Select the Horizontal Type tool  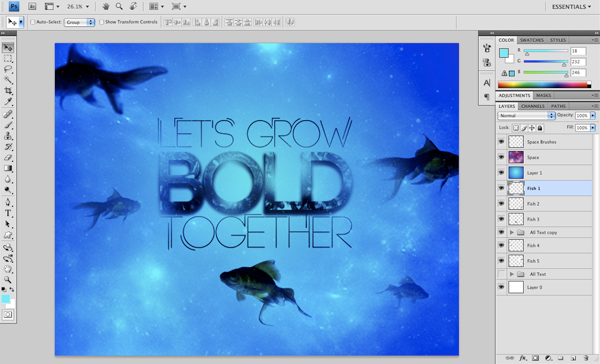coord(8,213)
